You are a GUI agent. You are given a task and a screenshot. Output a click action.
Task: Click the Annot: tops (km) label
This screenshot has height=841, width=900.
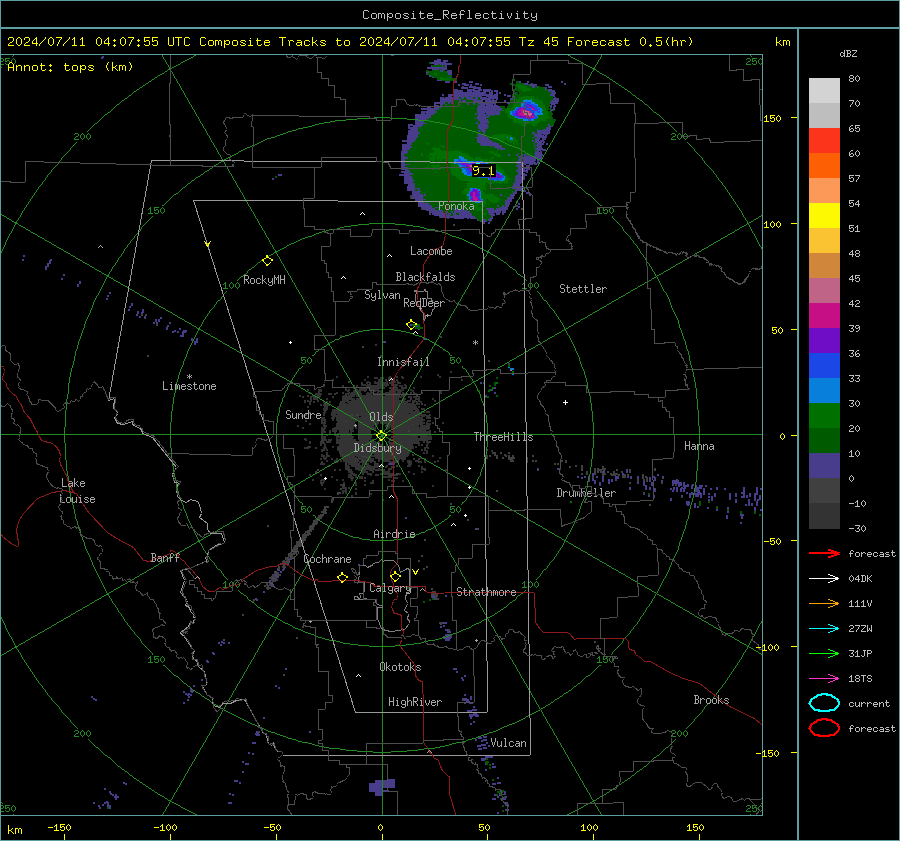click(70, 67)
